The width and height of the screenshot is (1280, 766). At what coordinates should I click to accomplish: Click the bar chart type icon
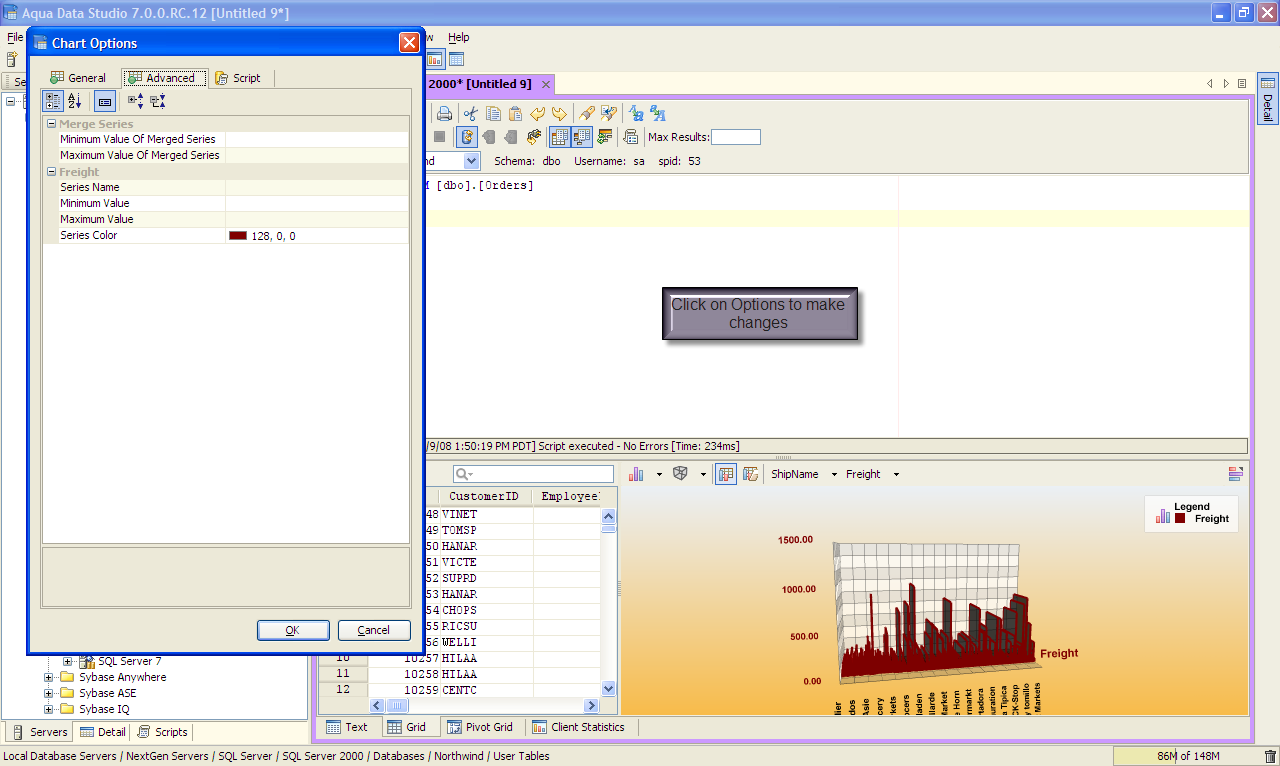[x=637, y=474]
